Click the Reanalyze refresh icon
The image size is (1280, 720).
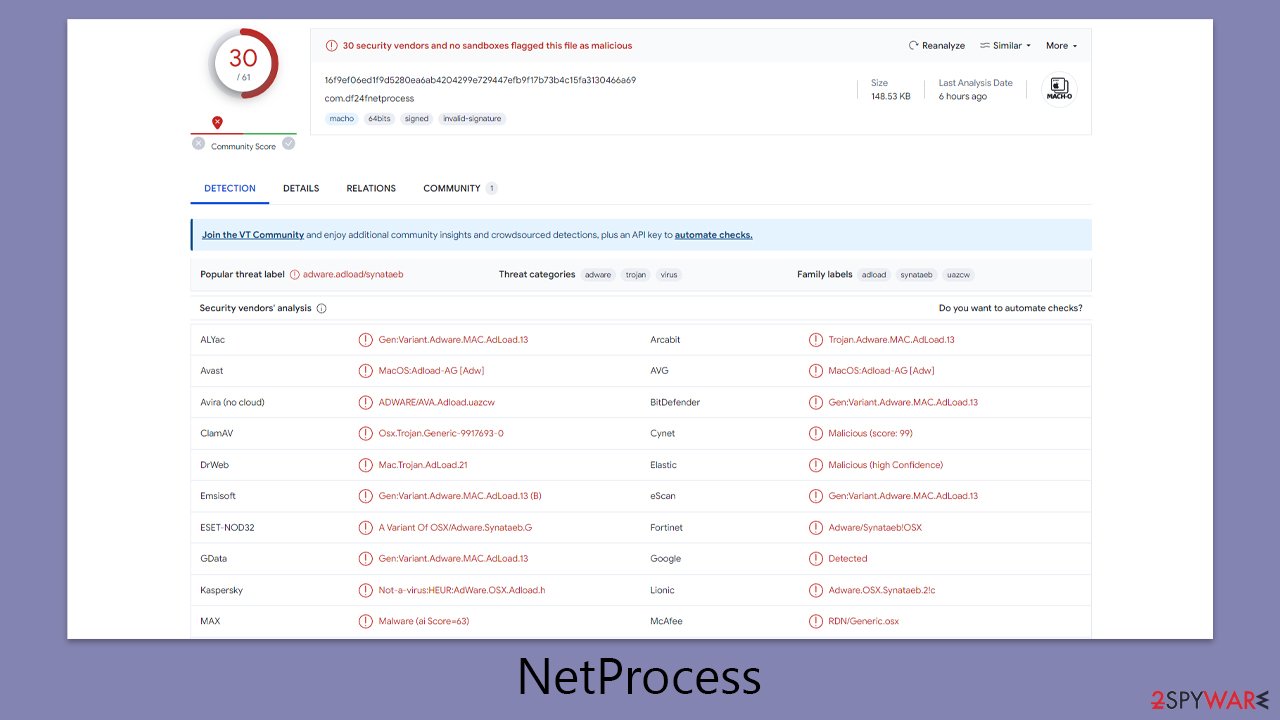pyautogui.click(x=912, y=45)
